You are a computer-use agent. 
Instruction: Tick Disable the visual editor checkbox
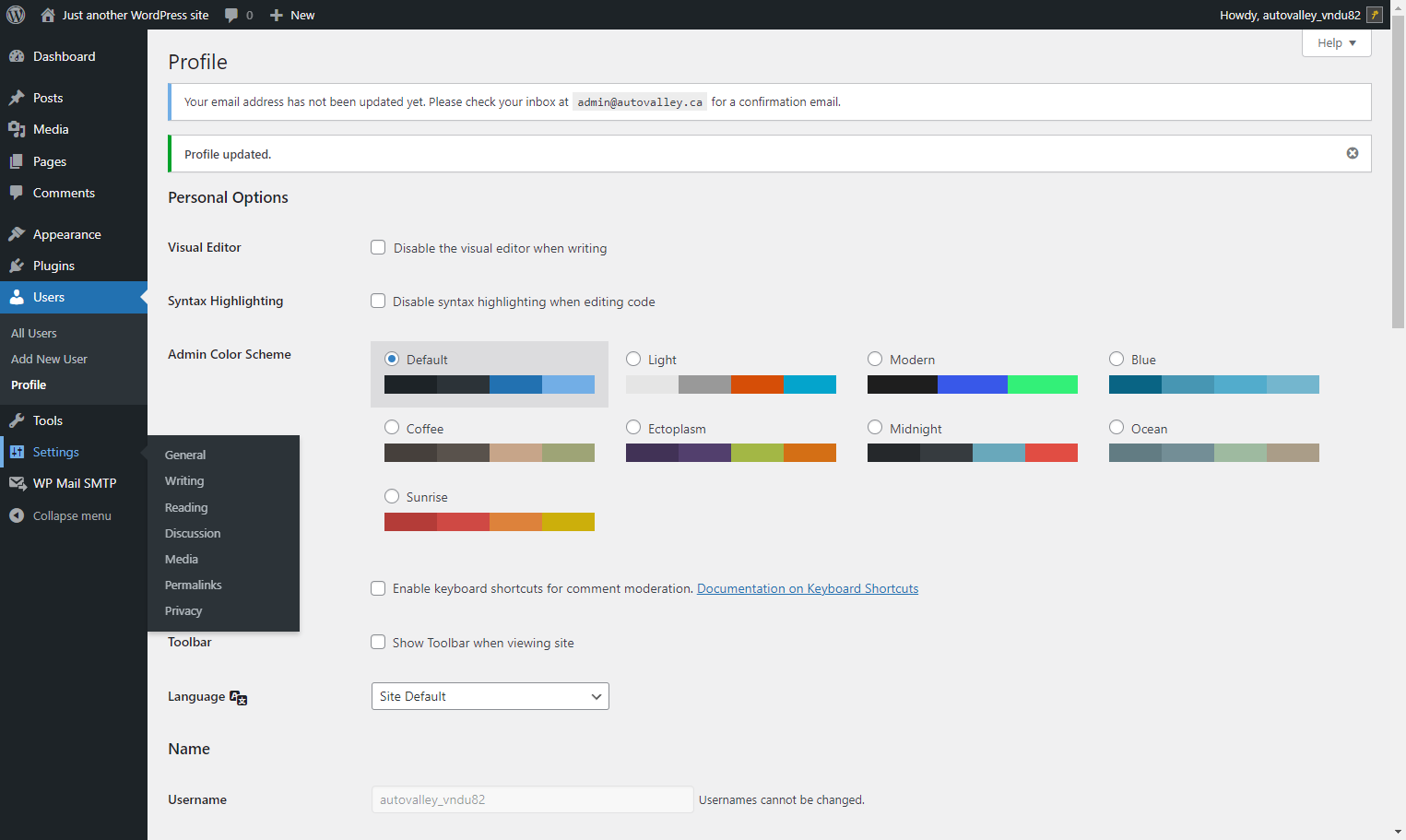coord(378,247)
